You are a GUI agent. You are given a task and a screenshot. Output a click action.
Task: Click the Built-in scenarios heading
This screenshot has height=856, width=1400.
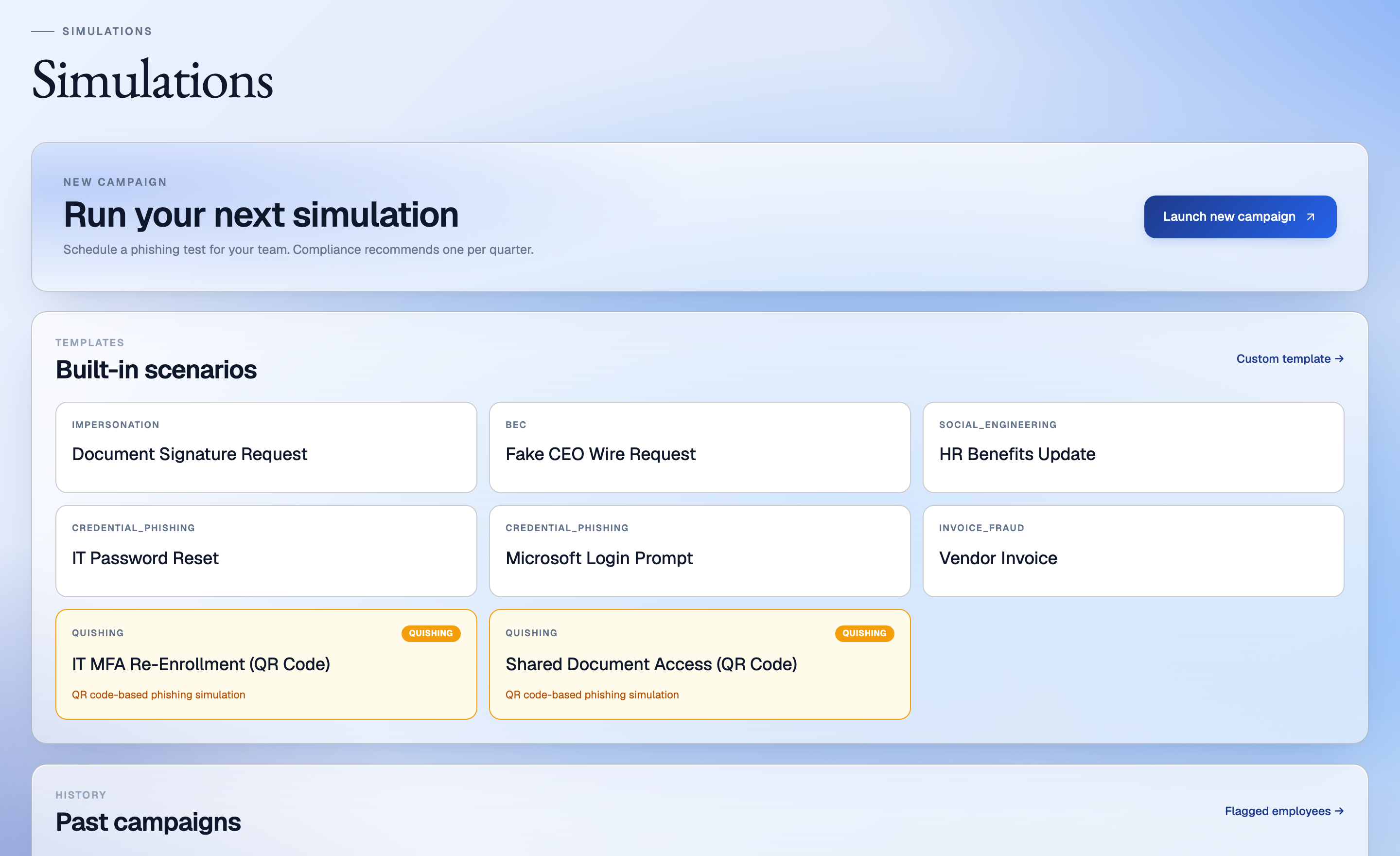pos(156,370)
